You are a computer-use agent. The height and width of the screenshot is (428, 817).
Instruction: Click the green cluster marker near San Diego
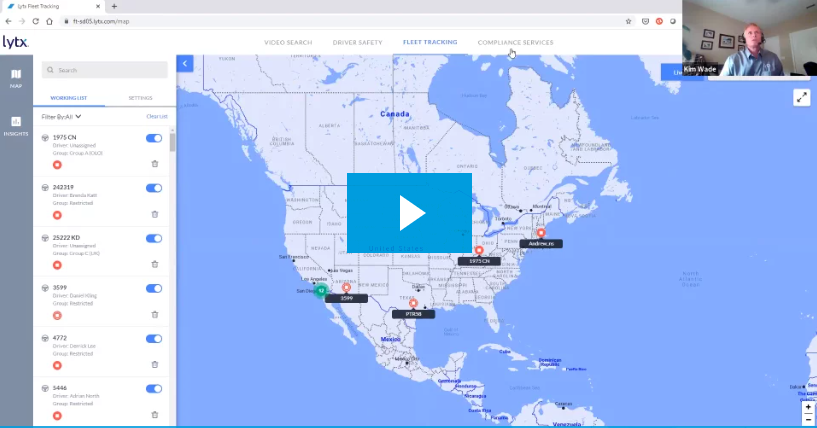[321, 290]
